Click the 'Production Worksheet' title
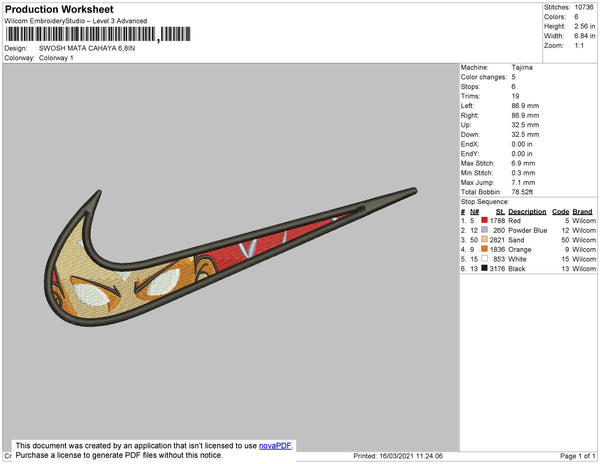Image resolution: width=600 pixels, height=464 pixels. tap(59, 9)
